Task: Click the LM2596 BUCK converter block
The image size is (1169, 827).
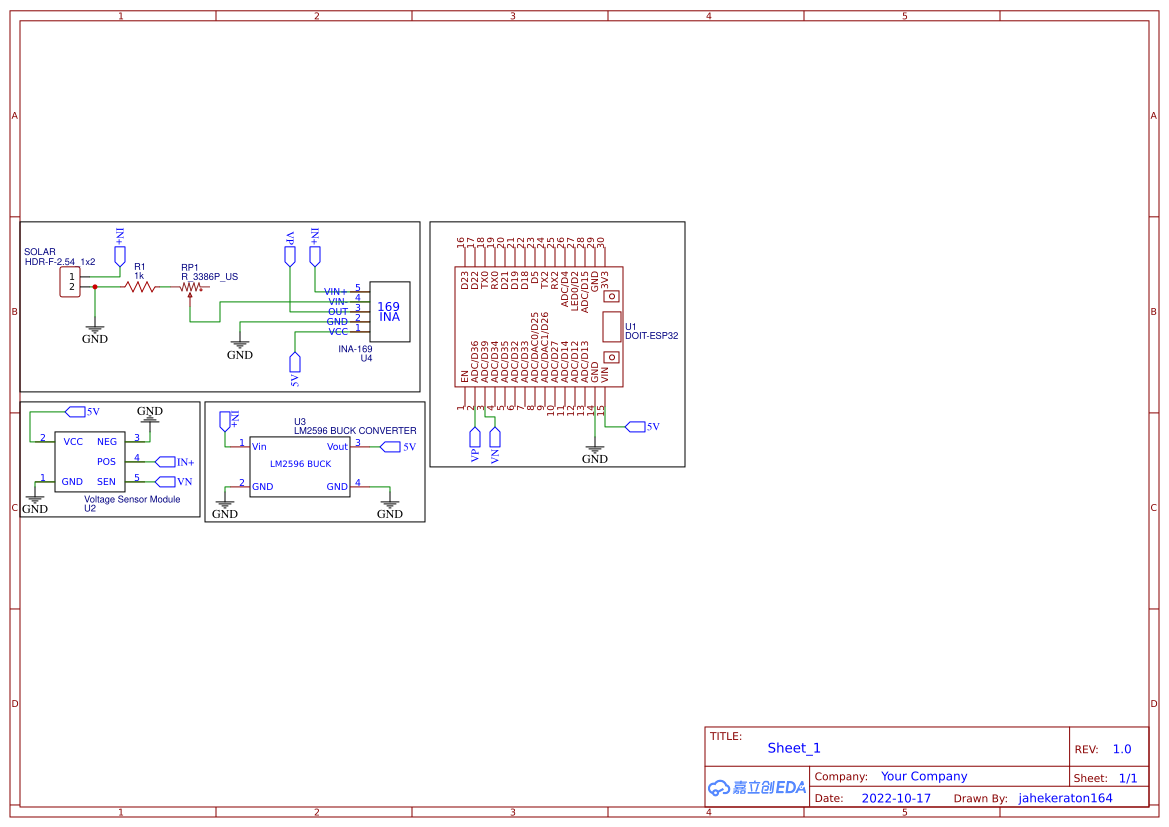Action: (300, 465)
